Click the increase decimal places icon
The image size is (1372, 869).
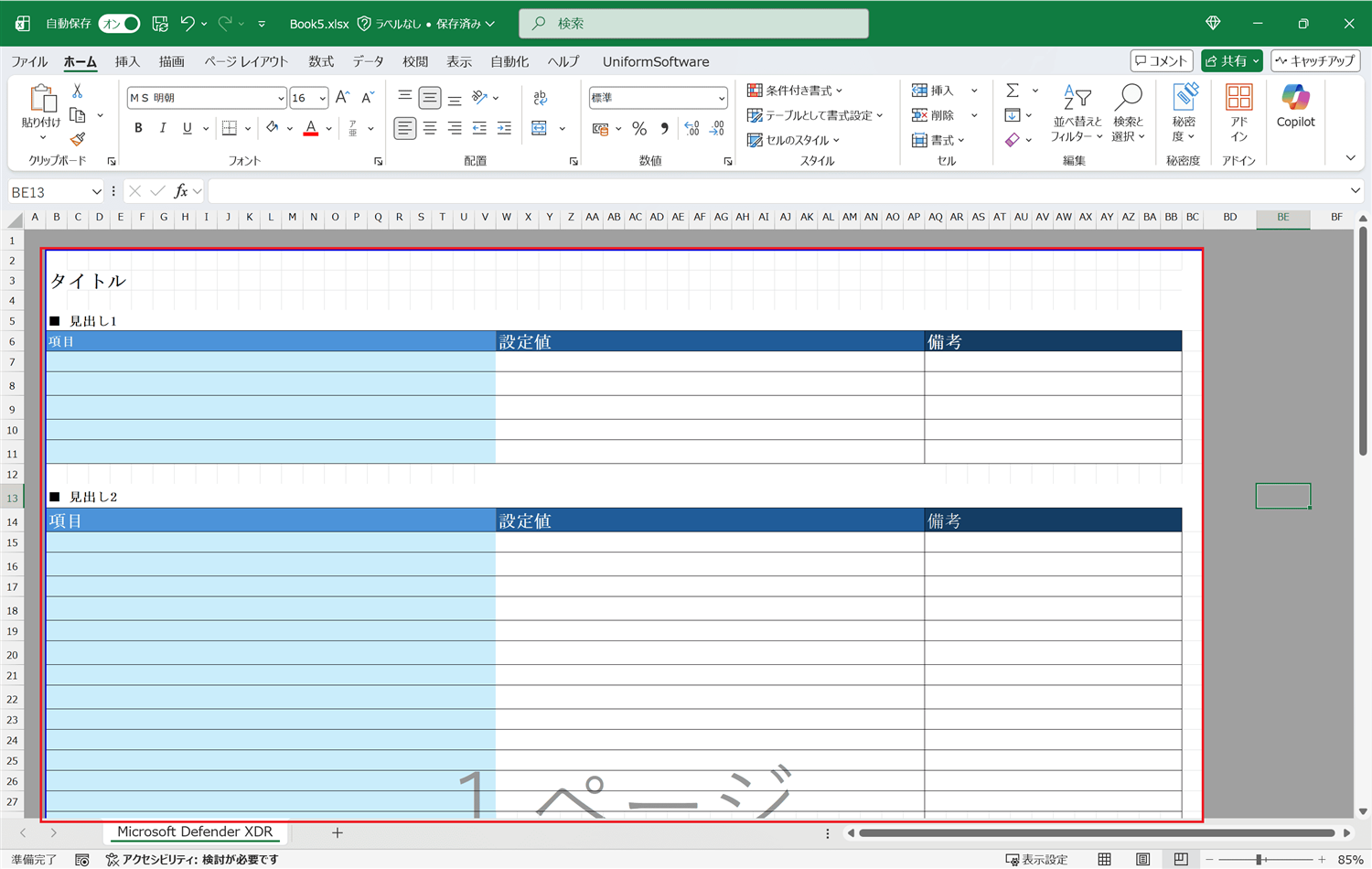click(x=692, y=129)
